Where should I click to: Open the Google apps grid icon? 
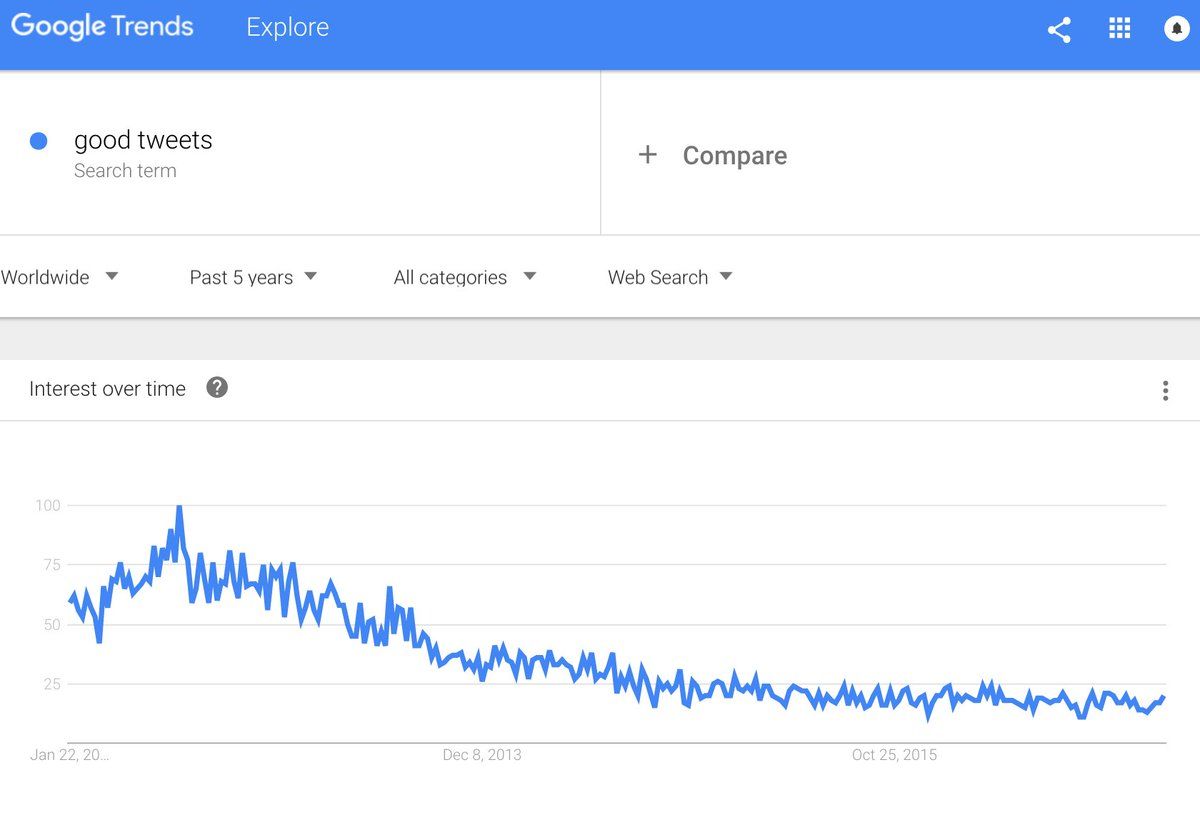(x=1119, y=29)
